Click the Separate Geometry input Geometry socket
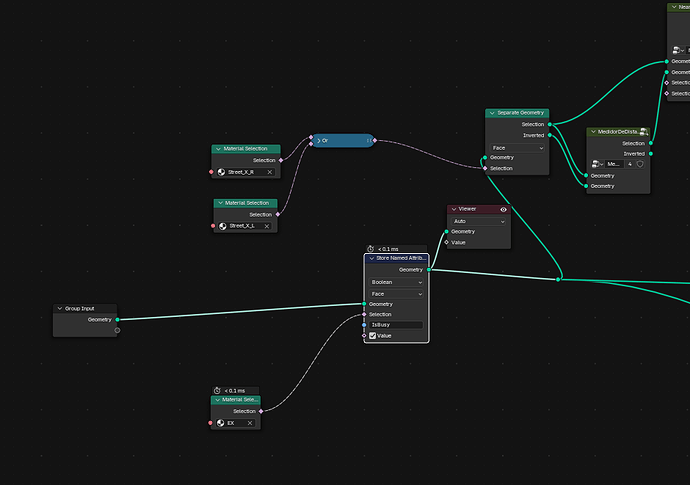The height and width of the screenshot is (485, 690). pos(485,158)
